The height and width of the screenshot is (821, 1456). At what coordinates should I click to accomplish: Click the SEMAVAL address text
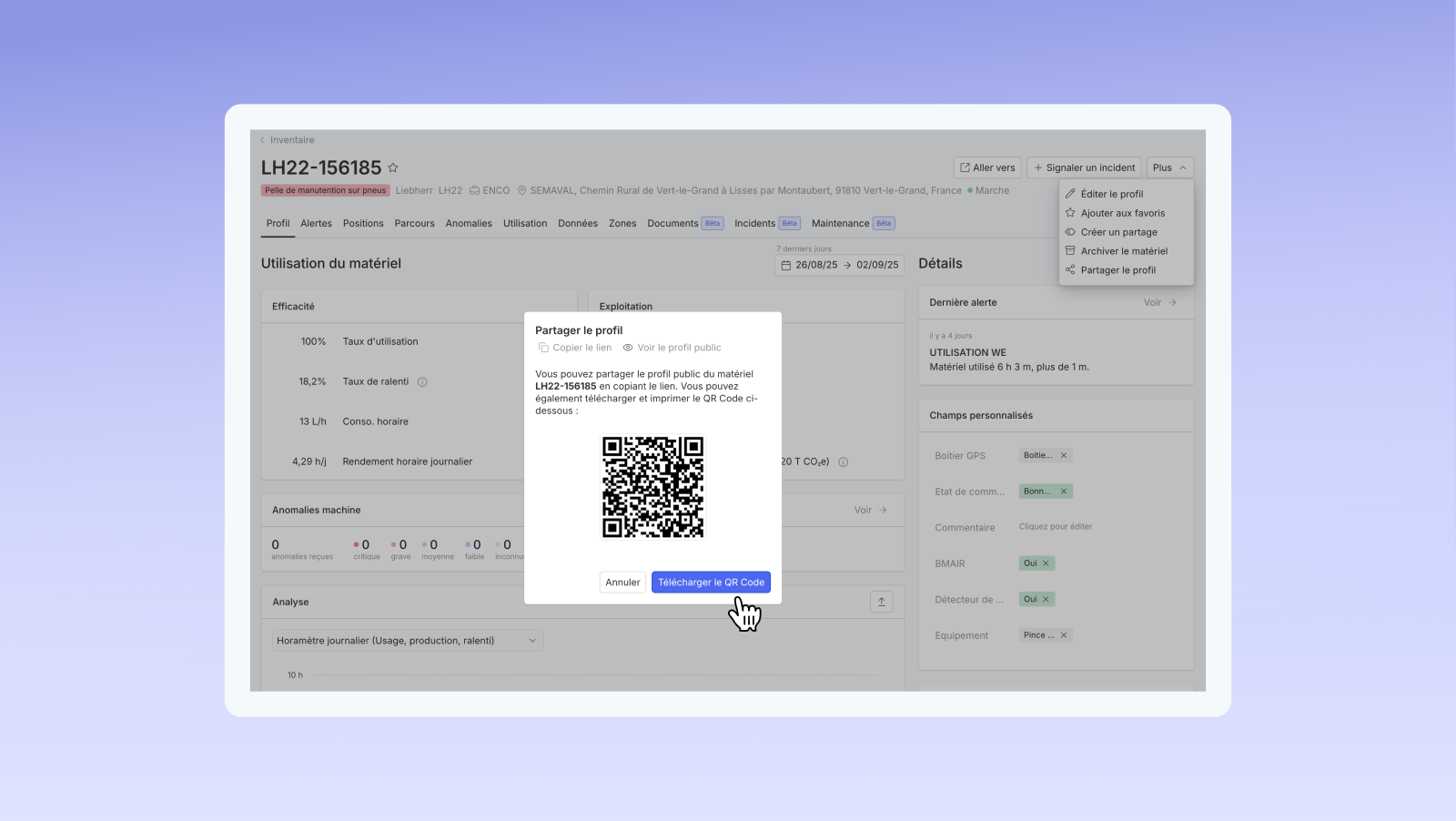[x=745, y=191]
